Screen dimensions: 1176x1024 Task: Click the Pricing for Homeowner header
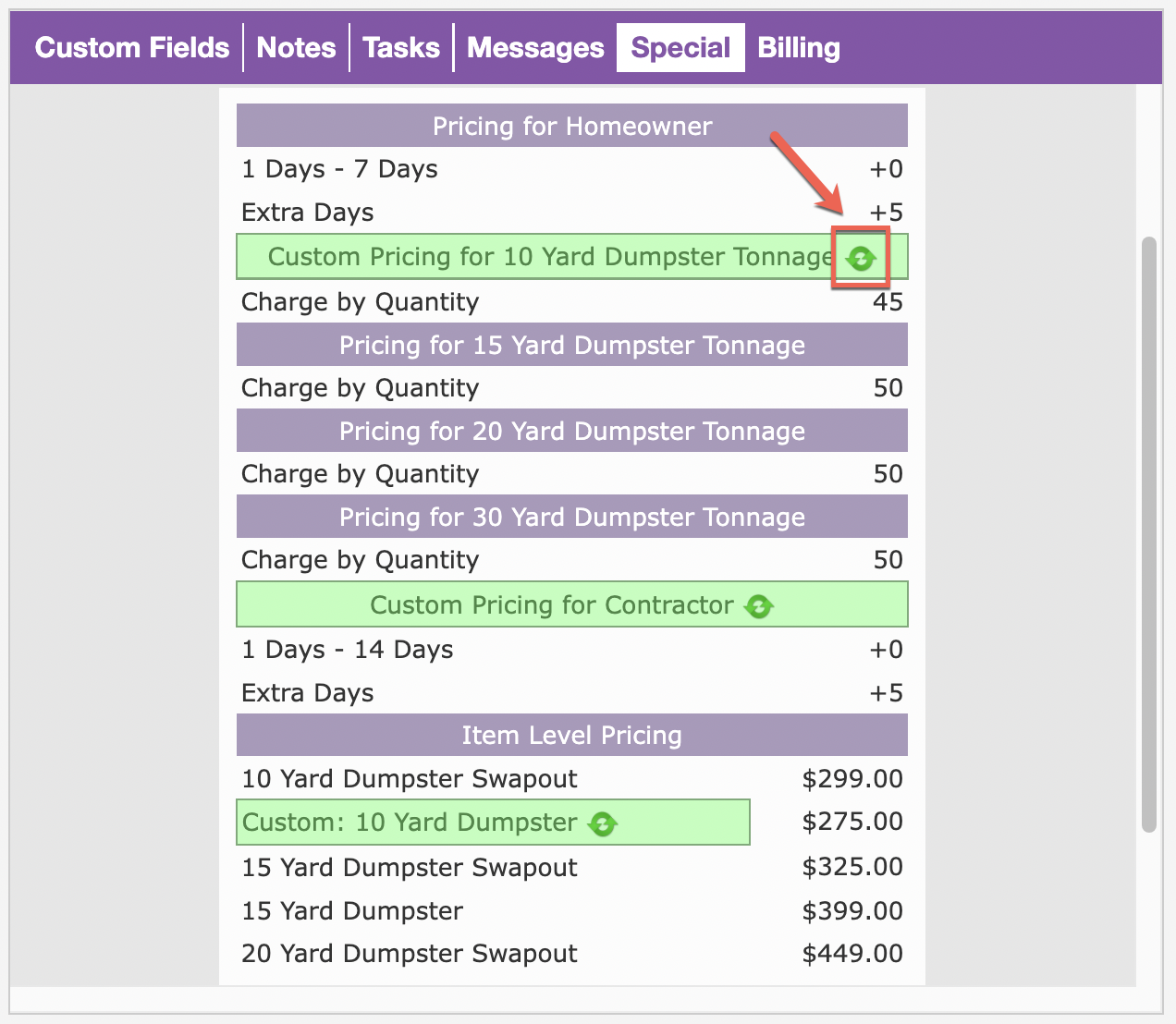(x=571, y=126)
